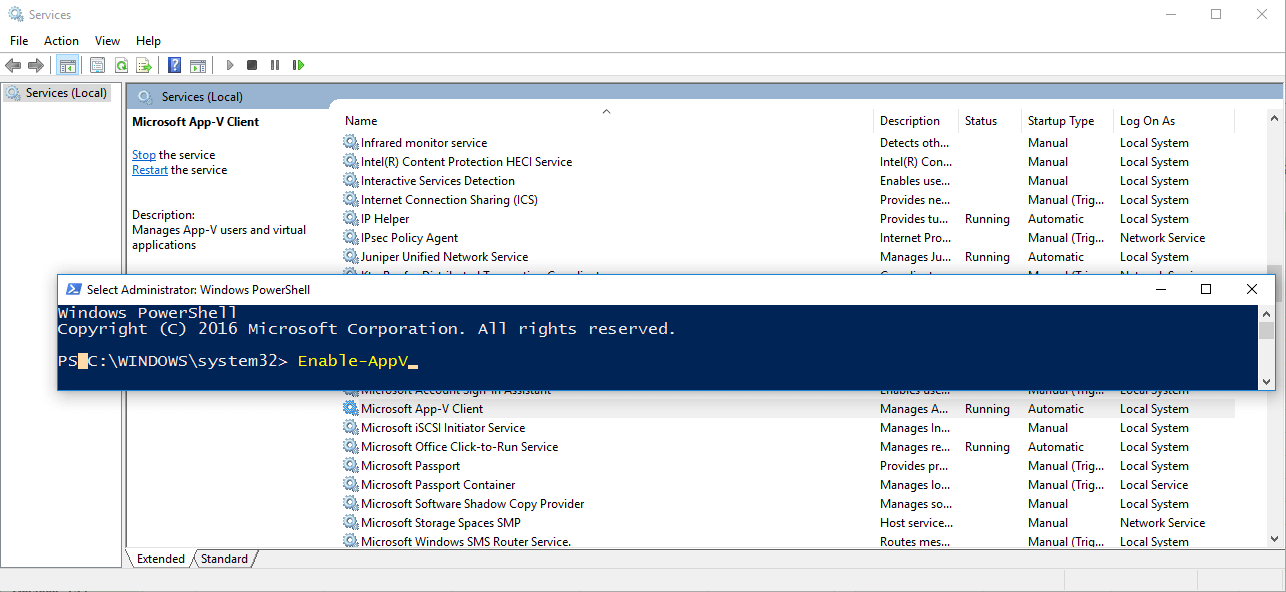This screenshot has width=1286, height=592.
Task: Toggle the console tree visibility icon
Action: 67,65
